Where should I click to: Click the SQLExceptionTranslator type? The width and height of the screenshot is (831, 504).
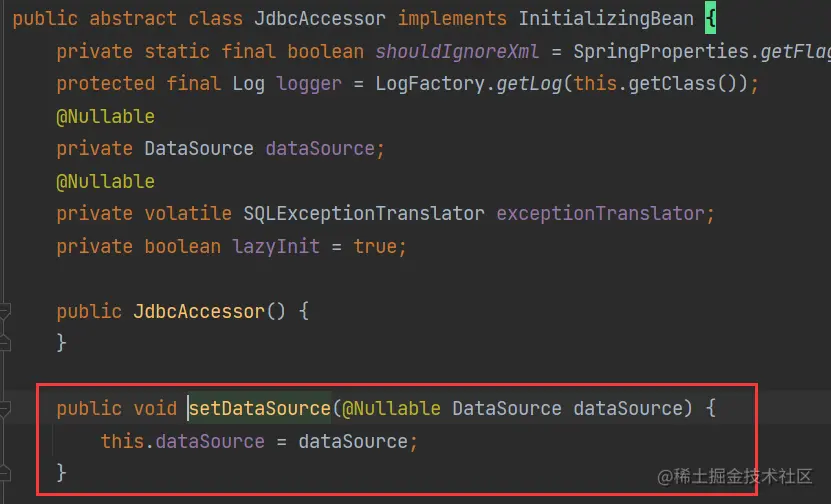[364, 214]
